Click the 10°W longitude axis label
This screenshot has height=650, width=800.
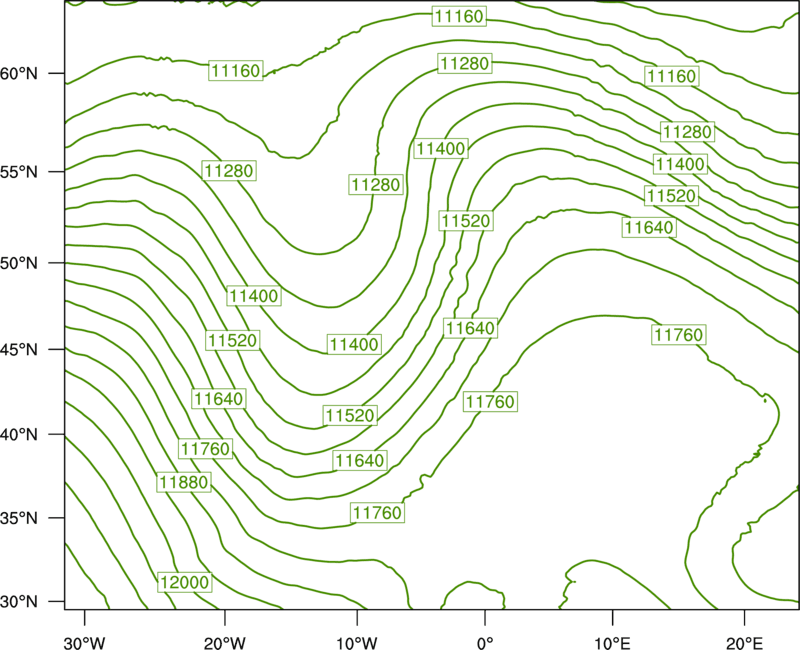357,643
